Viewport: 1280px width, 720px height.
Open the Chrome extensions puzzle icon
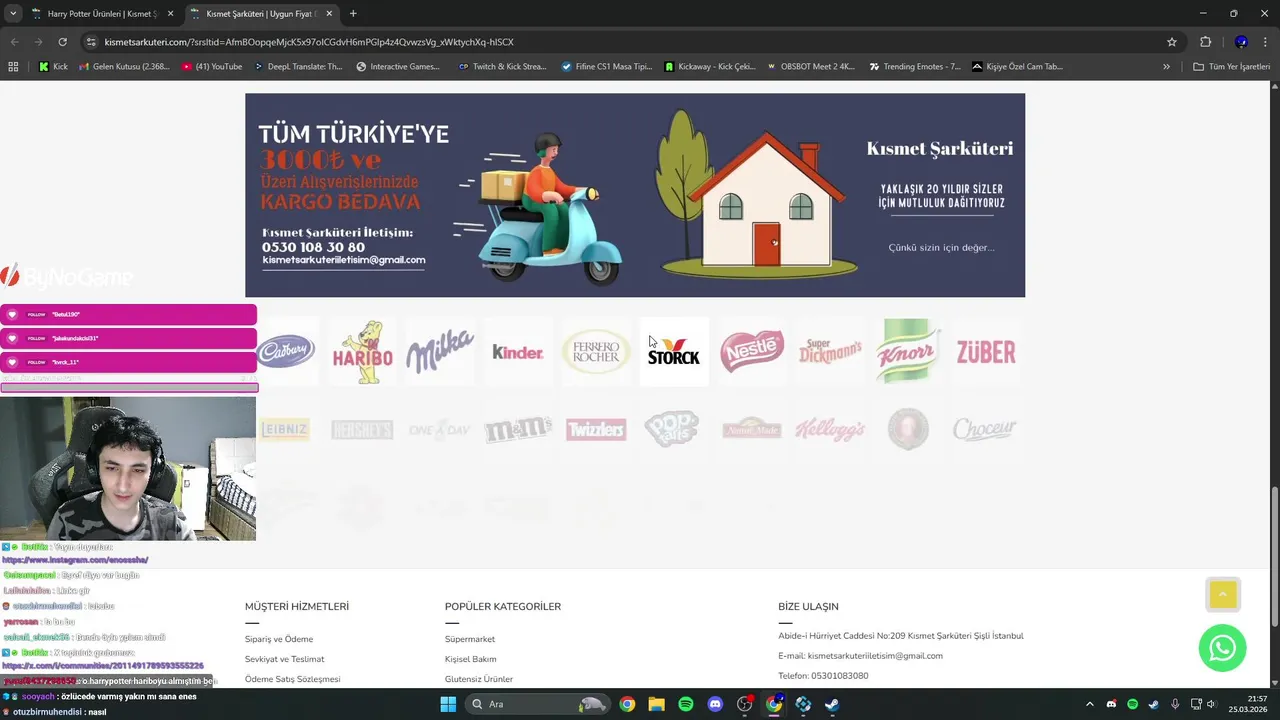(1205, 42)
